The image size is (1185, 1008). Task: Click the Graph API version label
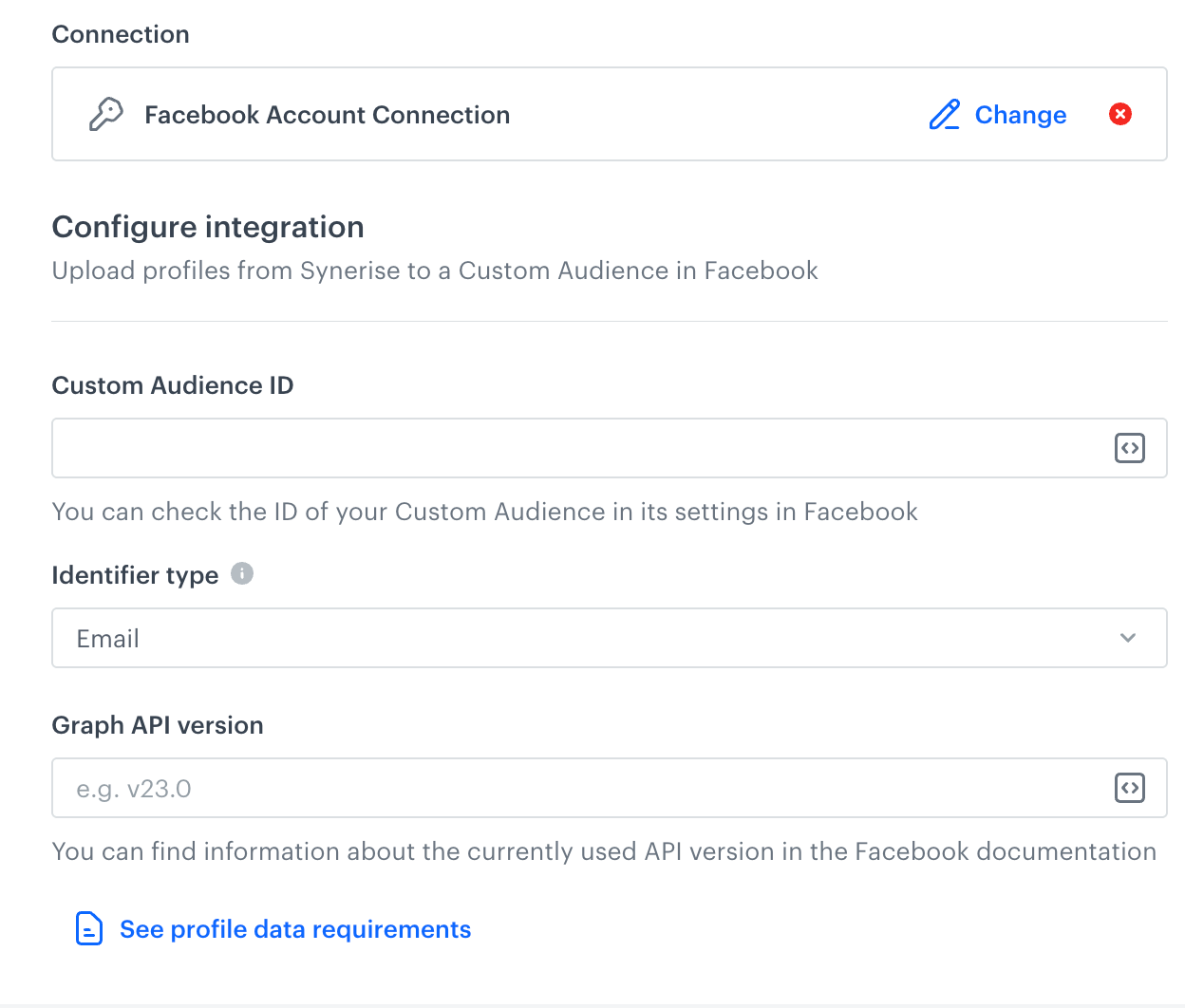click(x=158, y=725)
